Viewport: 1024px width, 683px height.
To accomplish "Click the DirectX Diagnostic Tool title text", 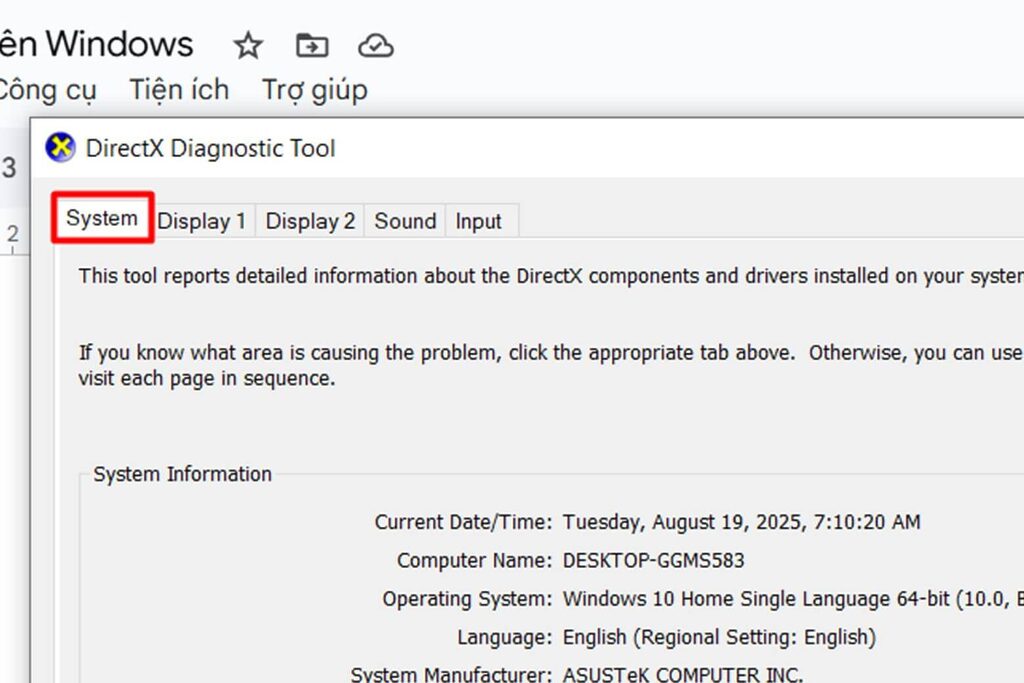I will 211,148.
